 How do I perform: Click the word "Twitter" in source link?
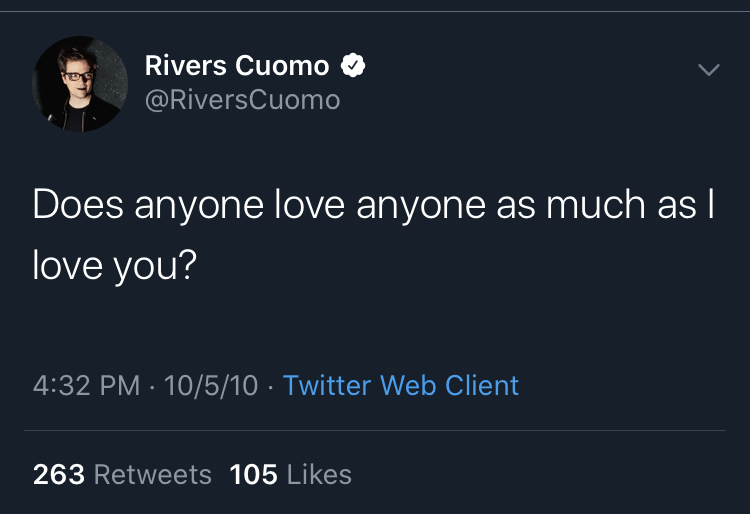327,385
